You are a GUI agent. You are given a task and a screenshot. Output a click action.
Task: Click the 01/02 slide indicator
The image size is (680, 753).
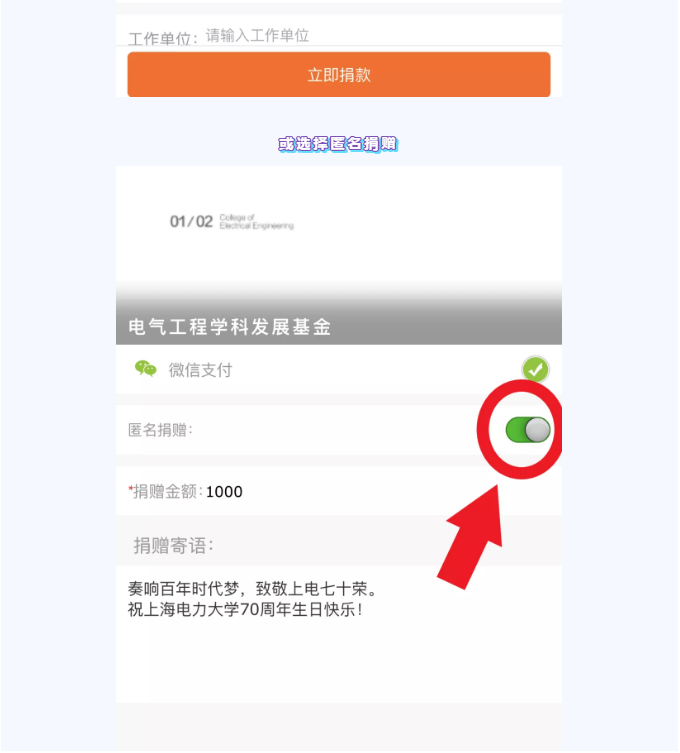pos(191,221)
